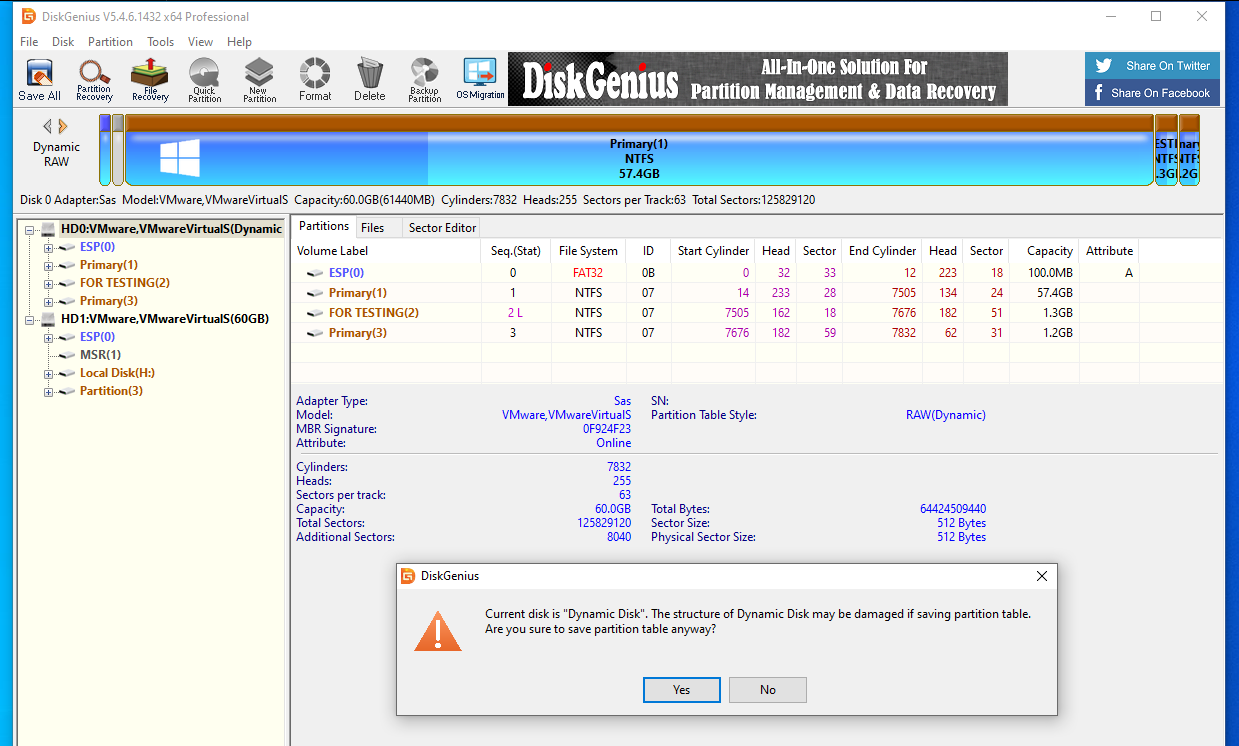Open the Disk menu
The height and width of the screenshot is (746, 1239).
point(63,42)
